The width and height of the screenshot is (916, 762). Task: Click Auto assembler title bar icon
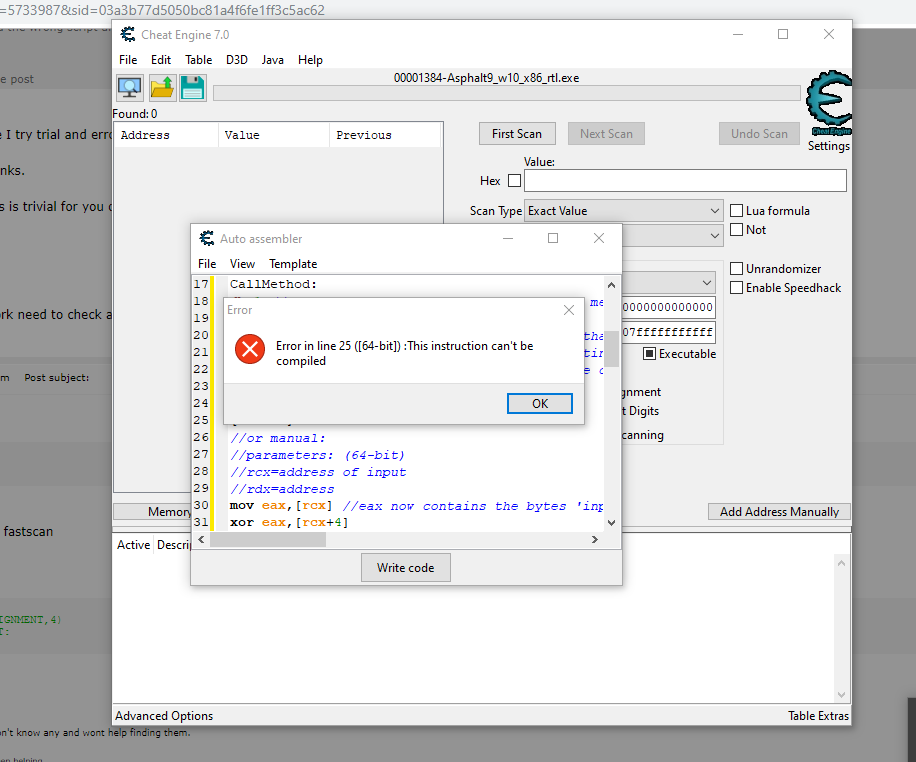pyautogui.click(x=207, y=239)
